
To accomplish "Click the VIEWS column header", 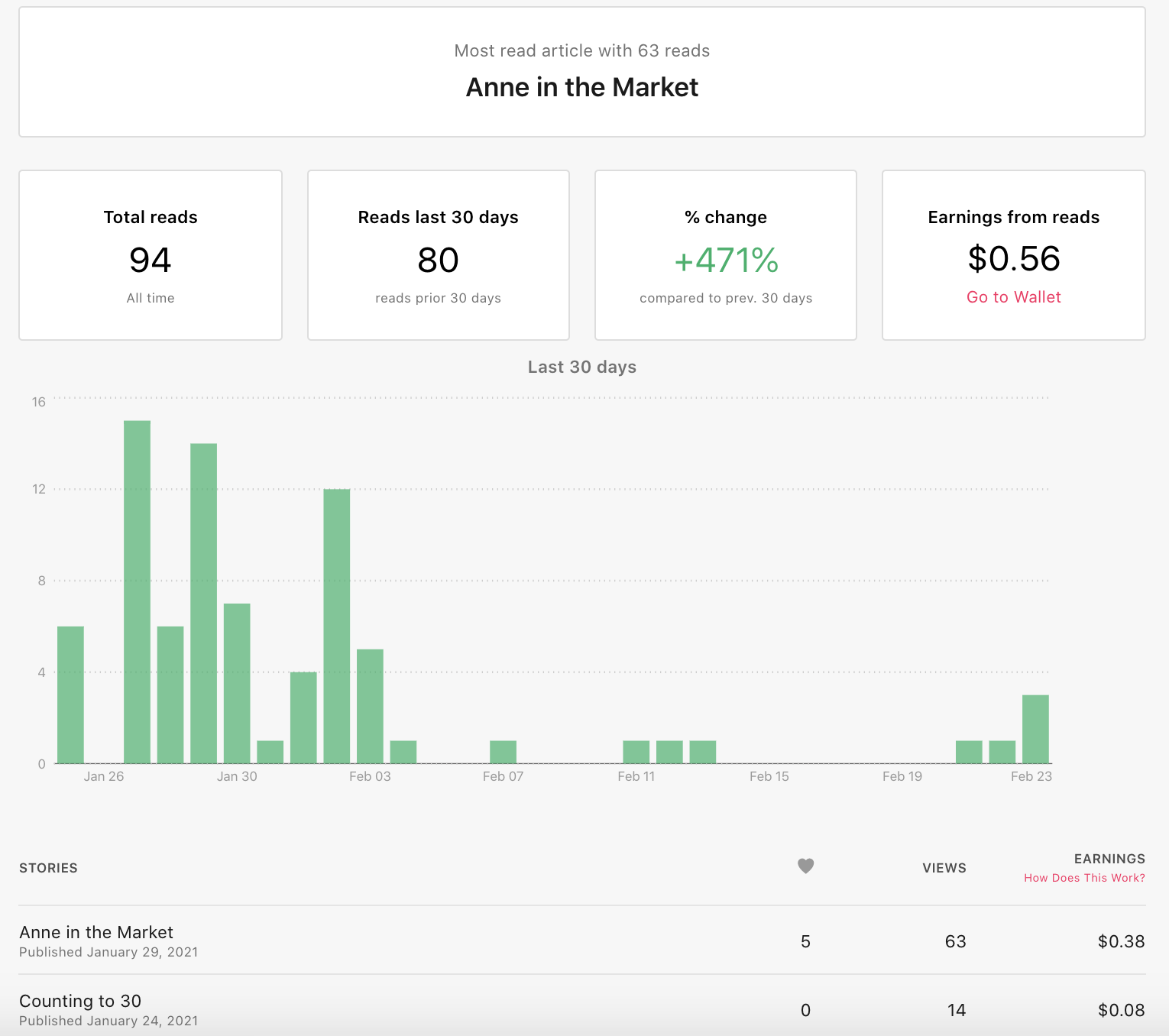I will [944, 868].
